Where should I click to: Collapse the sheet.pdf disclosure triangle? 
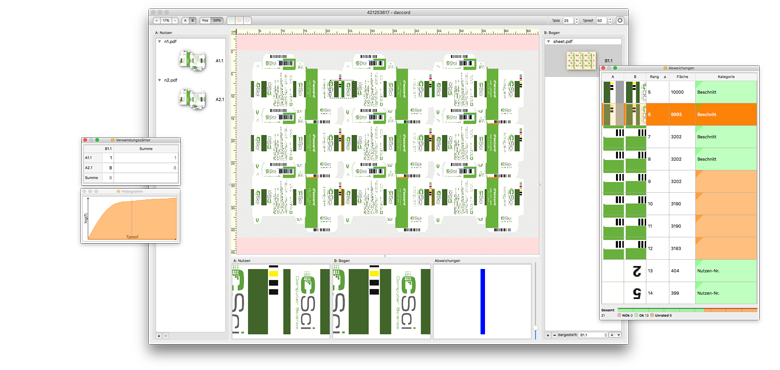(548, 42)
